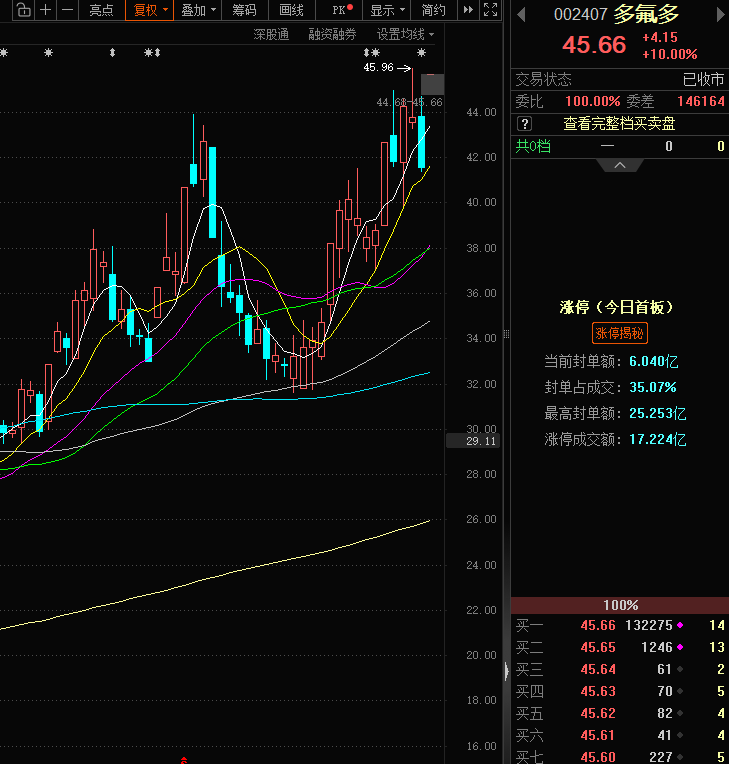Click the fullscreen expand icon
729x764 pixels.
pos(491,10)
